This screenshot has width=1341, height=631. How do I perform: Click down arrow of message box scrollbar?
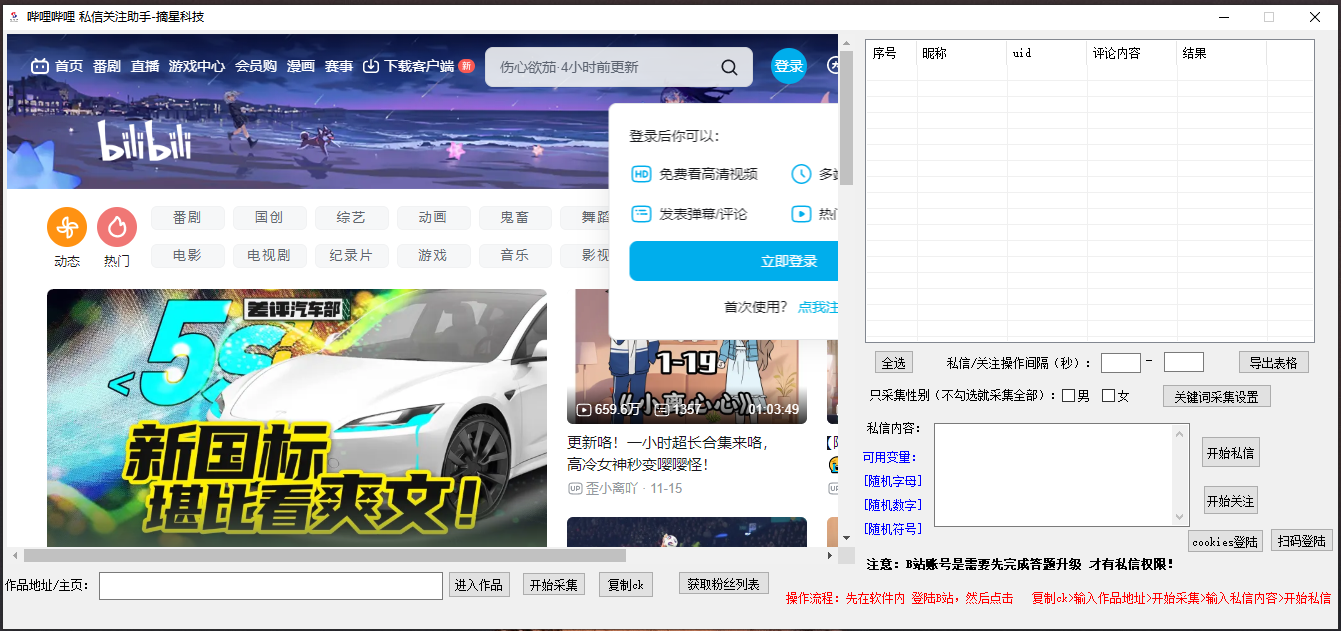pos(1181,517)
